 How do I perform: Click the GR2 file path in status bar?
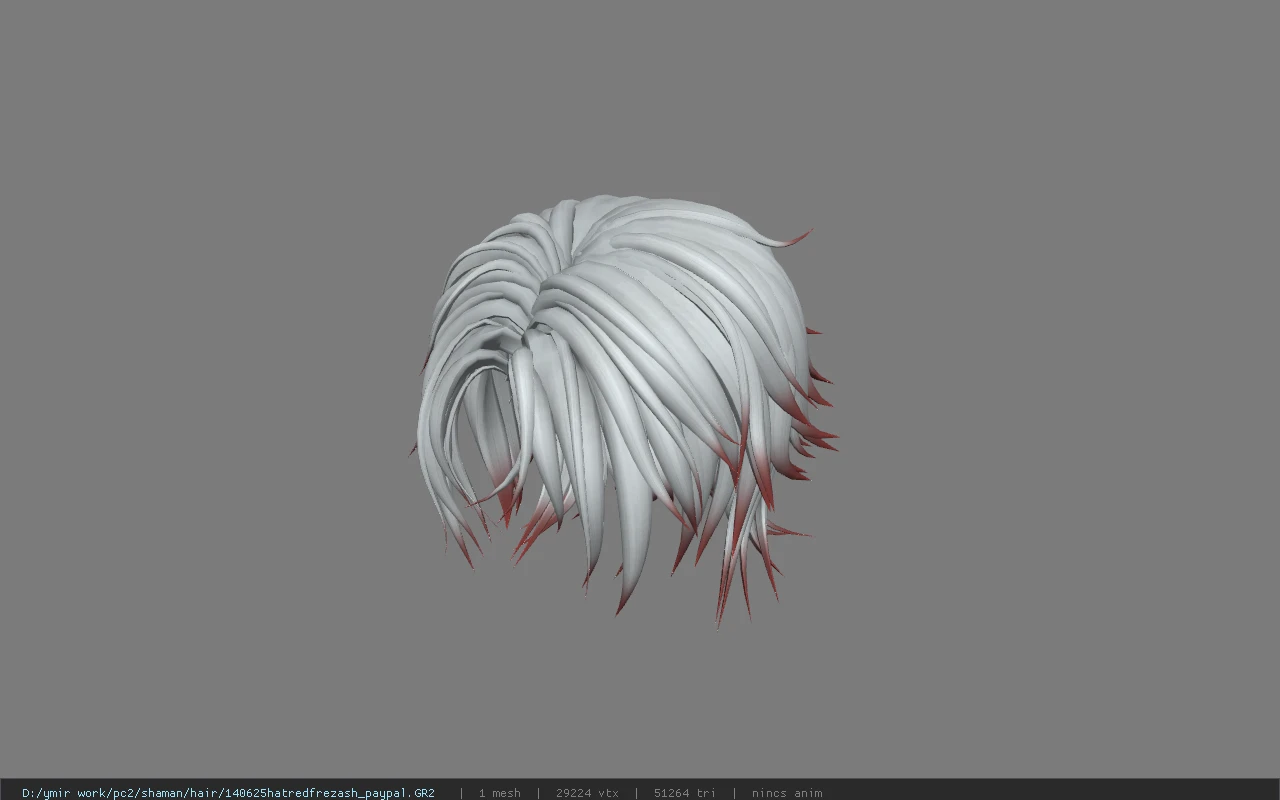coord(228,793)
